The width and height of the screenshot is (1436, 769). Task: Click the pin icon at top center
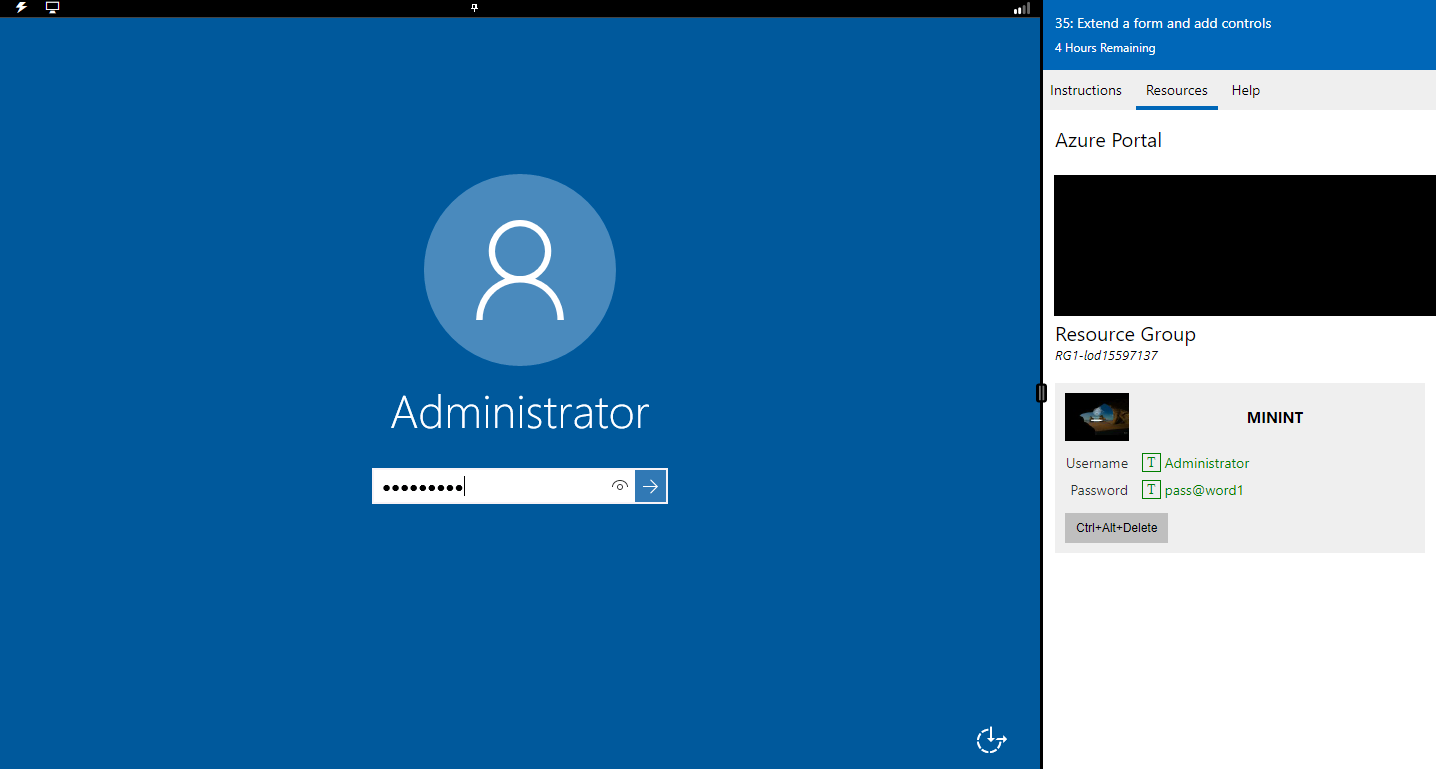(x=475, y=8)
